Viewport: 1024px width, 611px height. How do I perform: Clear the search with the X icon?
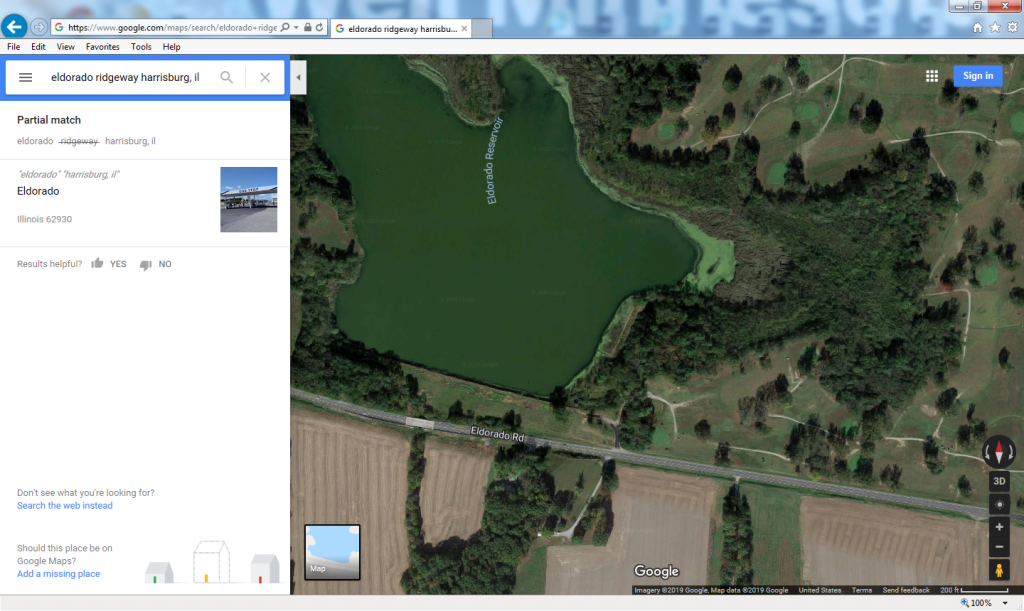coord(265,77)
